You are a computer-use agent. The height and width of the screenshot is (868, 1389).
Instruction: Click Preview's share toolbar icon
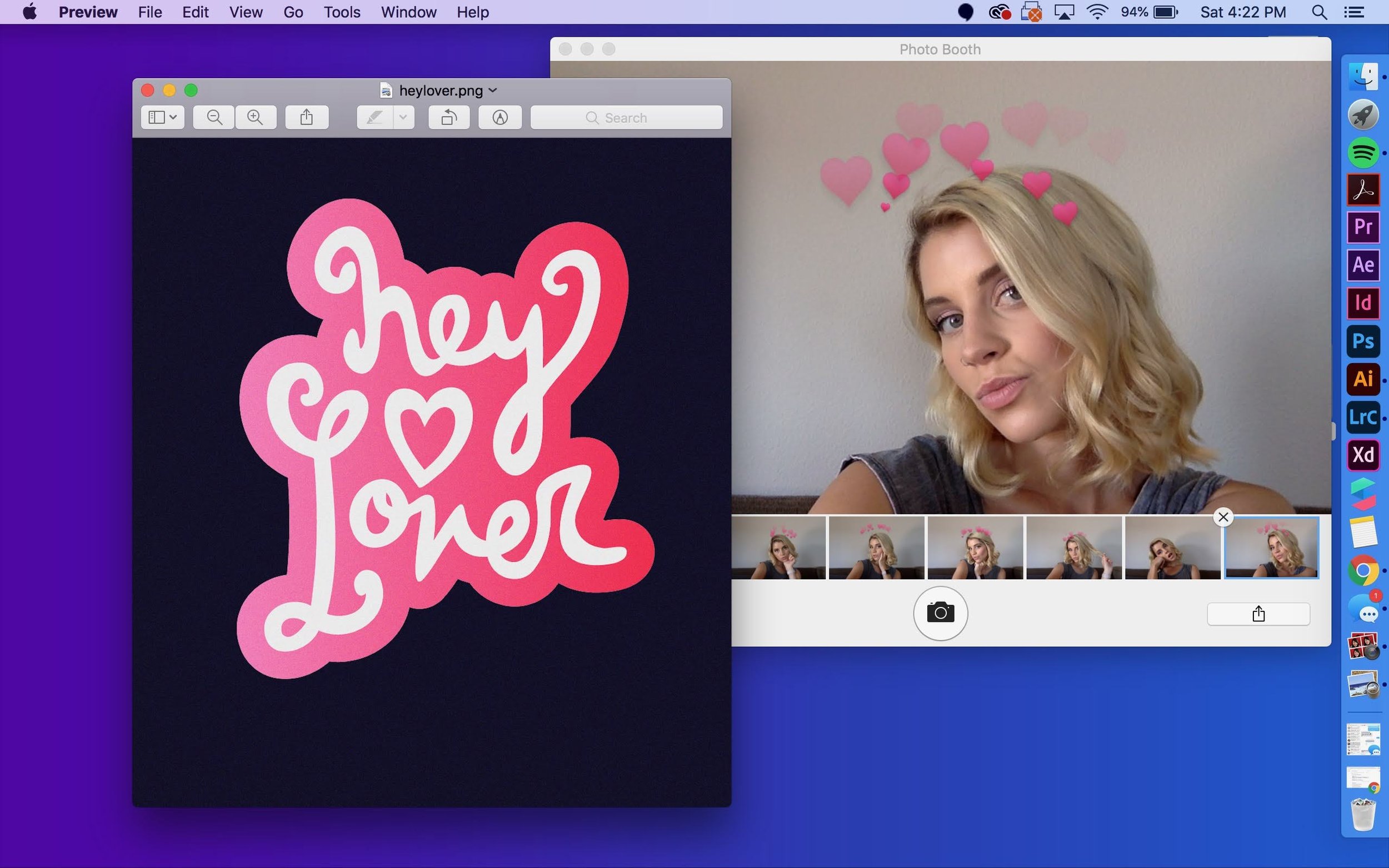pyautogui.click(x=307, y=118)
